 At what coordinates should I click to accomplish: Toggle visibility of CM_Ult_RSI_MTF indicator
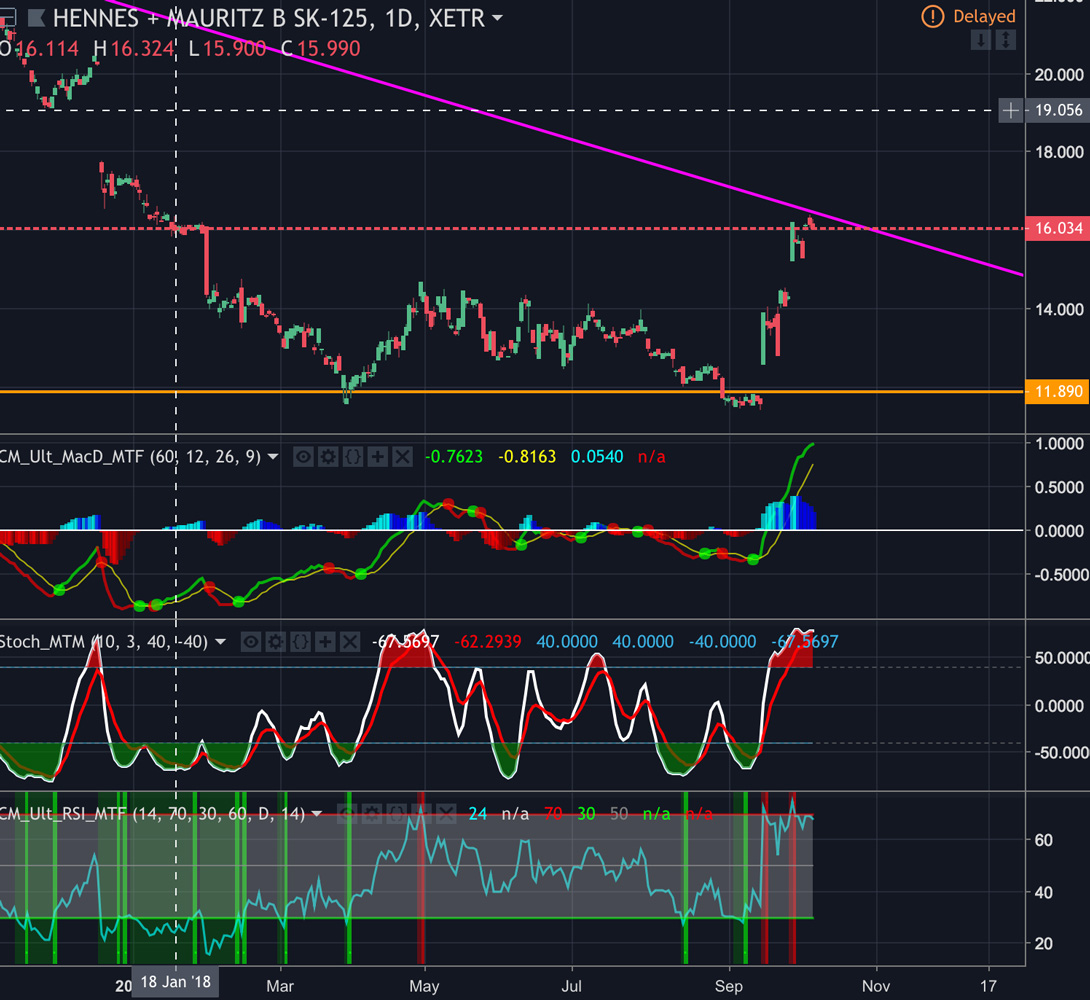tap(347, 814)
